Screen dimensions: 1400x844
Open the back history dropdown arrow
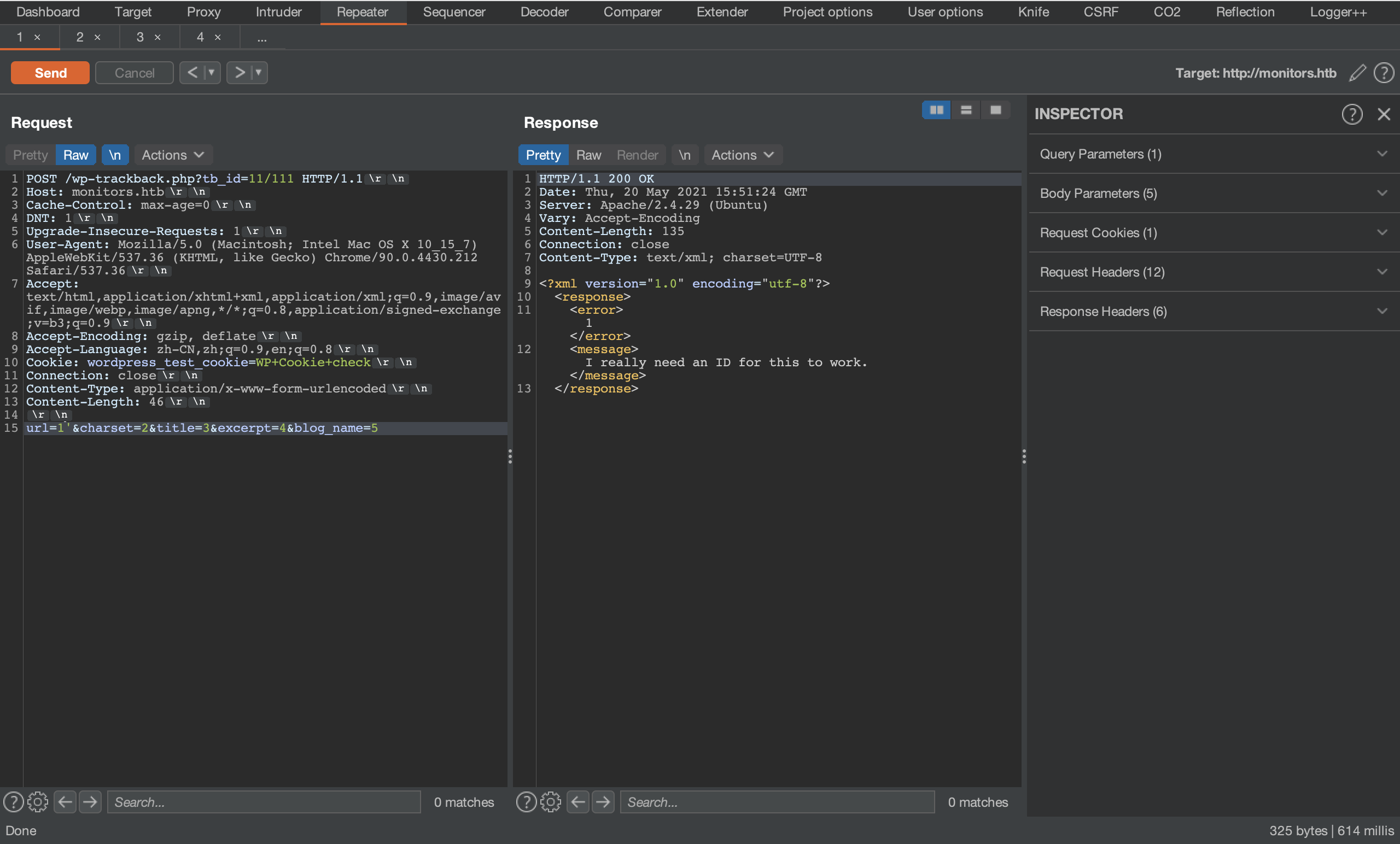click(212, 73)
